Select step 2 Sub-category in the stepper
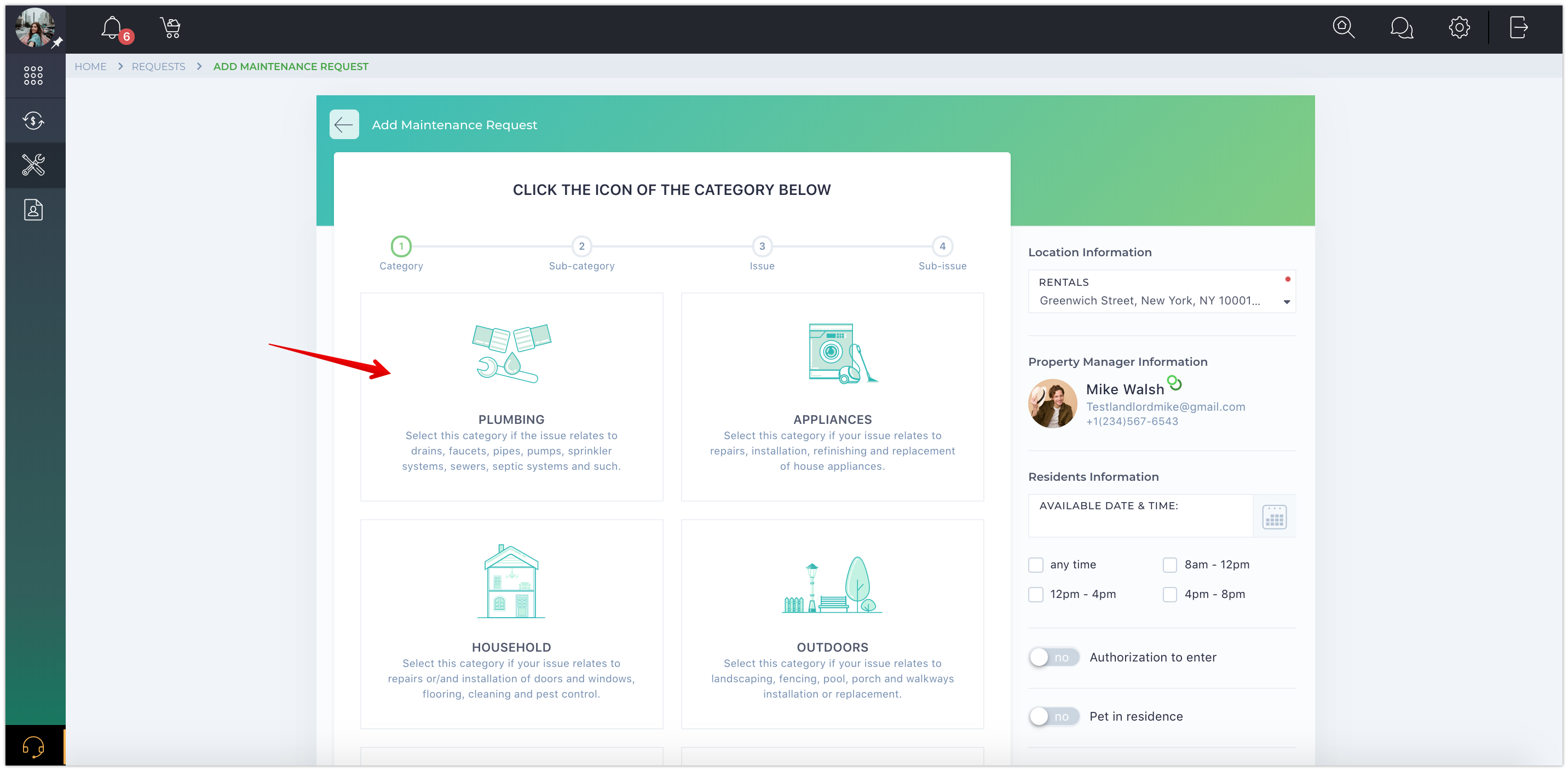The image size is (1568, 771). click(582, 246)
